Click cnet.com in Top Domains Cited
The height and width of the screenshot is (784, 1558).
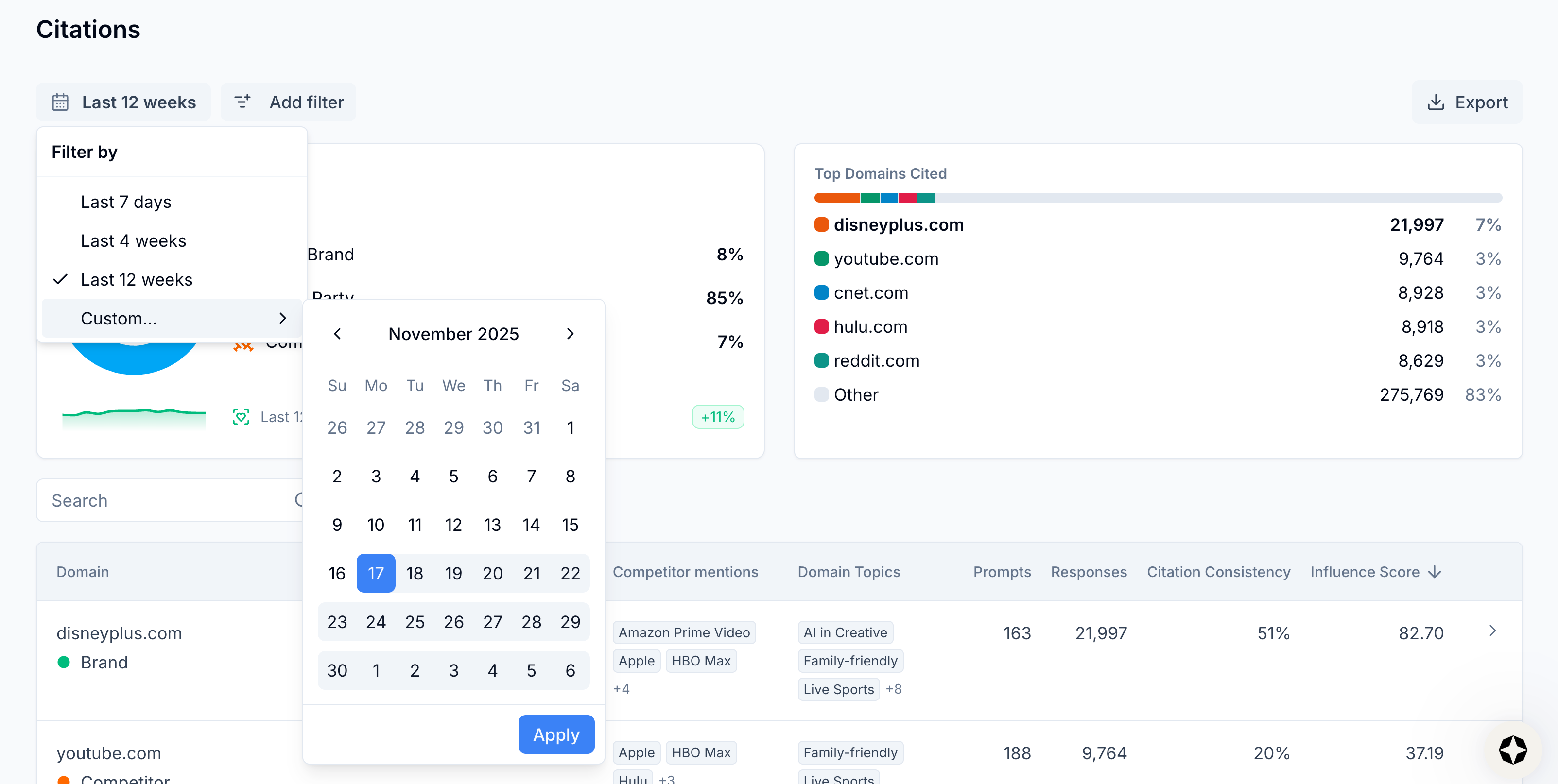pyautogui.click(x=870, y=292)
